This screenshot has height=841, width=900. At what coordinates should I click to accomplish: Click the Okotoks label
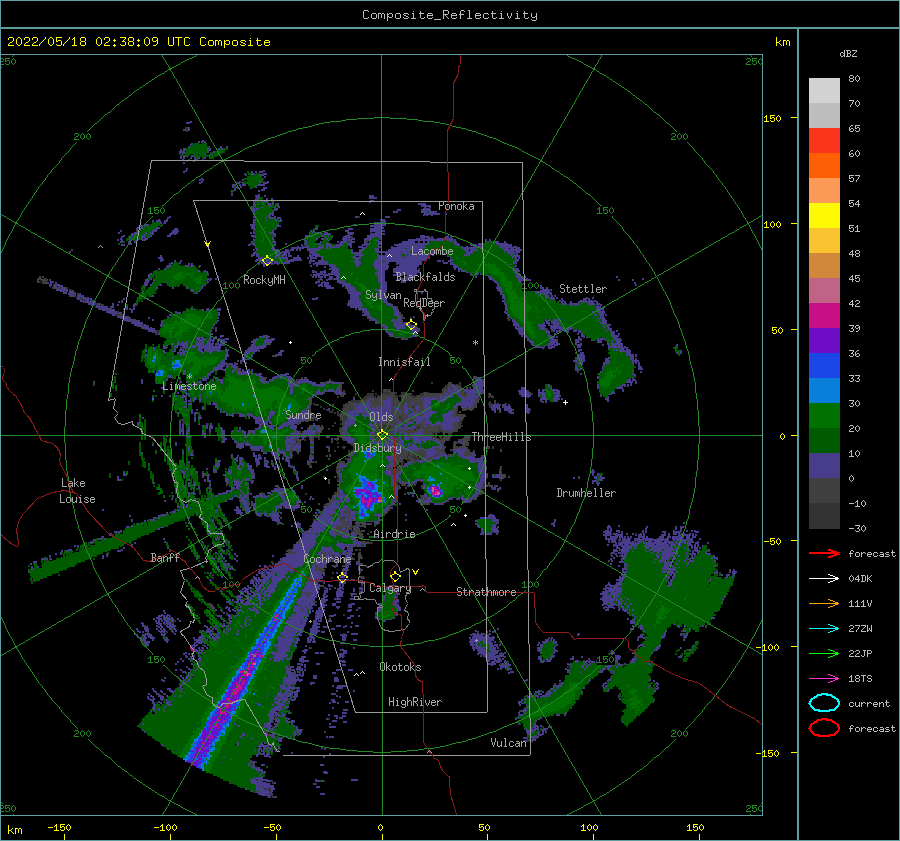tap(400, 667)
